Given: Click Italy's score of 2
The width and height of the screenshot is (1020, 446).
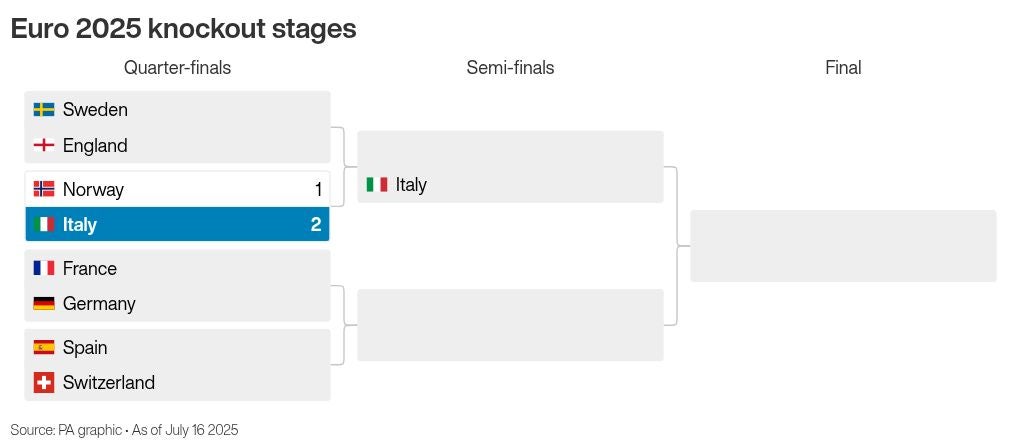Looking at the screenshot, I should coord(316,225).
